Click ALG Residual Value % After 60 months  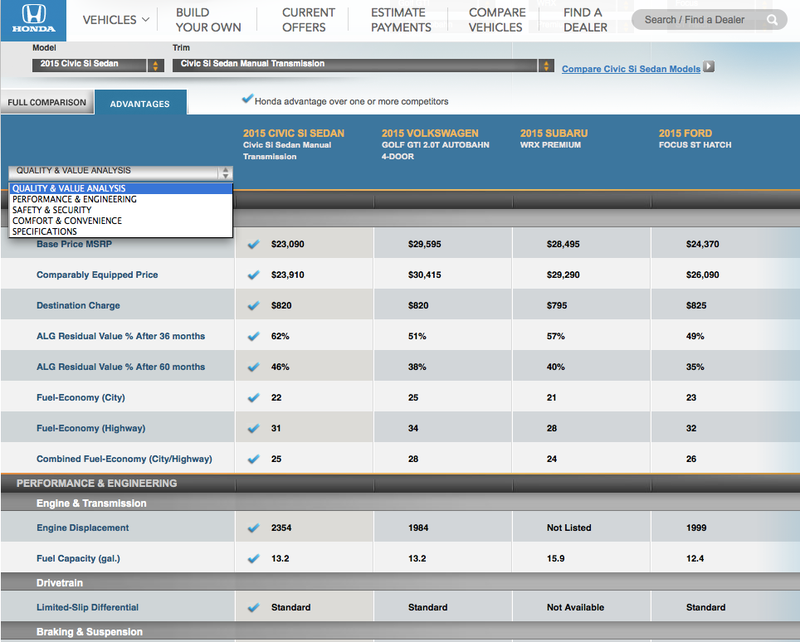tap(120, 366)
